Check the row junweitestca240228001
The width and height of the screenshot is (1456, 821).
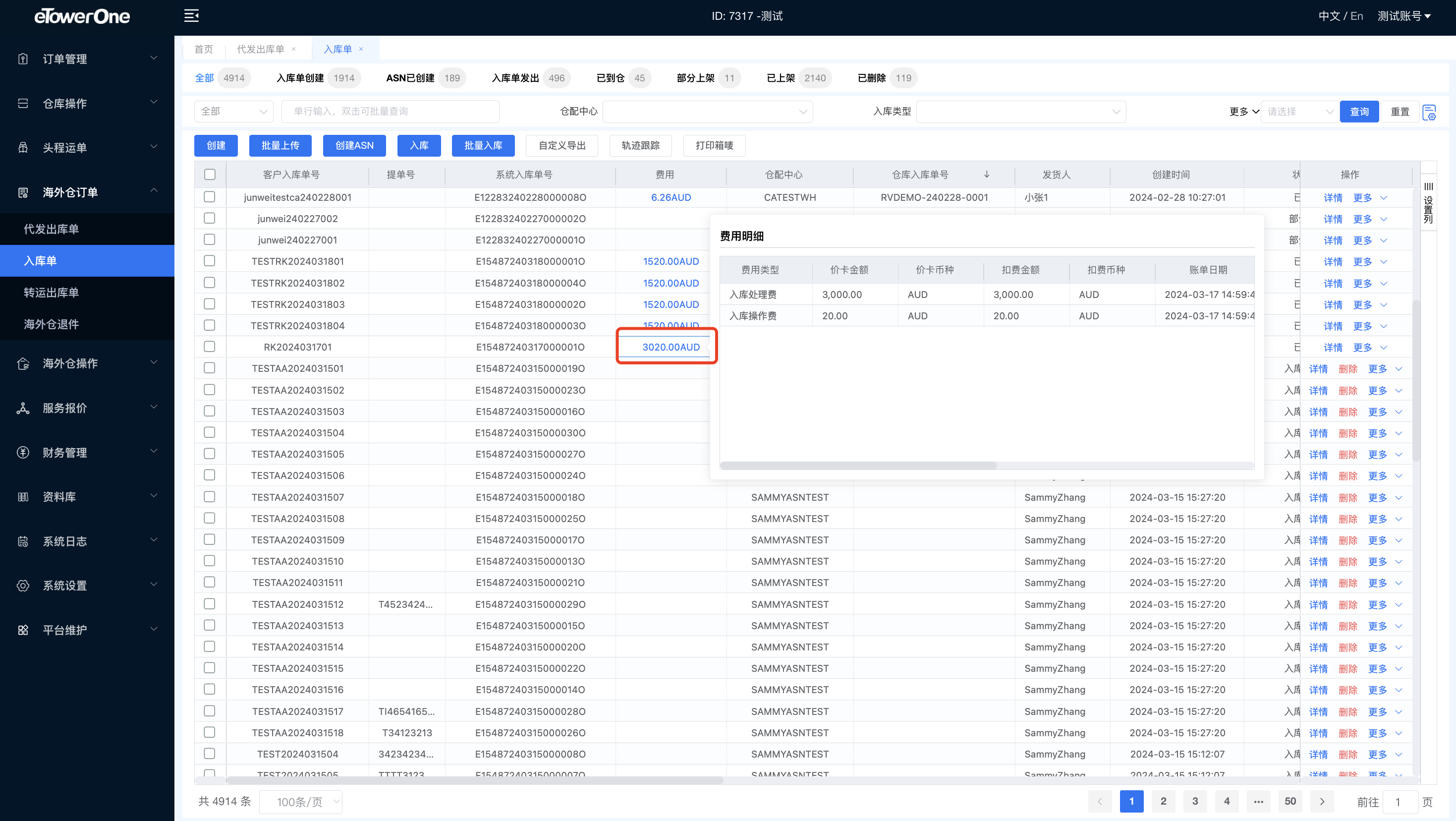click(x=210, y=197)
